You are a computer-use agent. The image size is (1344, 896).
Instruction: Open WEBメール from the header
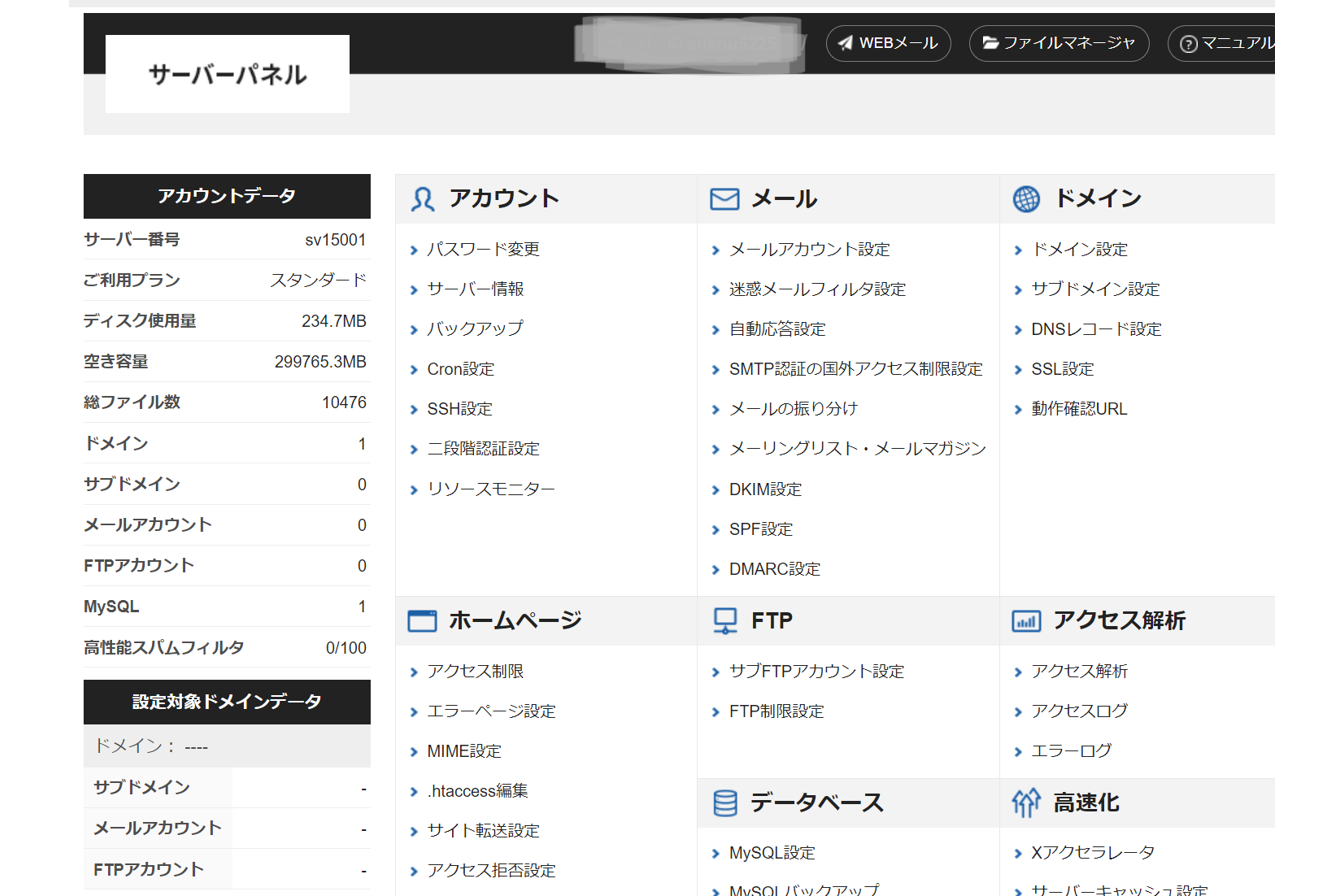tap(887, 43)
